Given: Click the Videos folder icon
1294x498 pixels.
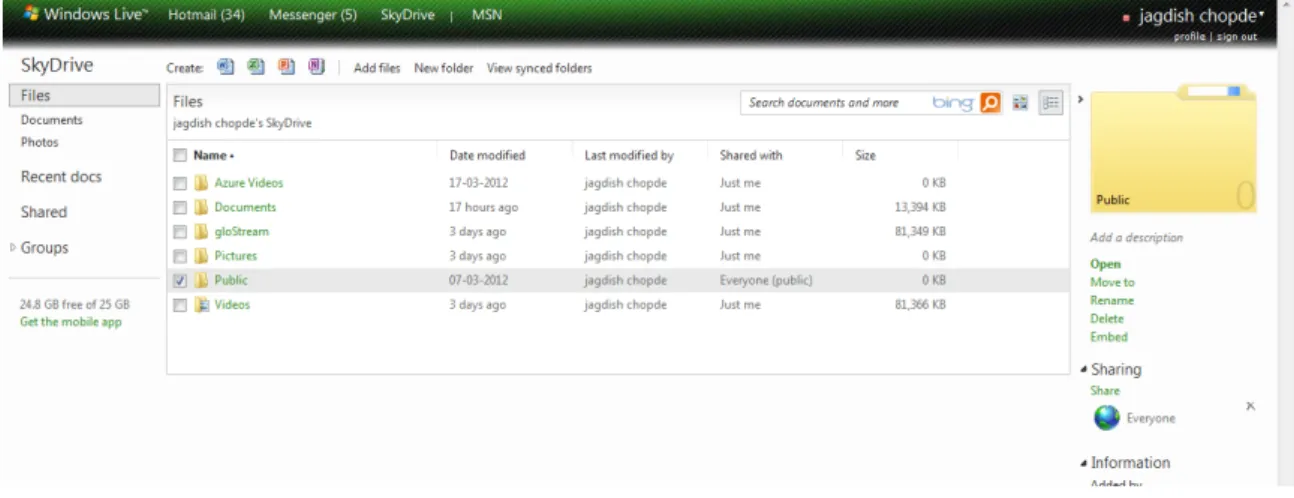Looking at the screenshot, I should pos(201,305).
